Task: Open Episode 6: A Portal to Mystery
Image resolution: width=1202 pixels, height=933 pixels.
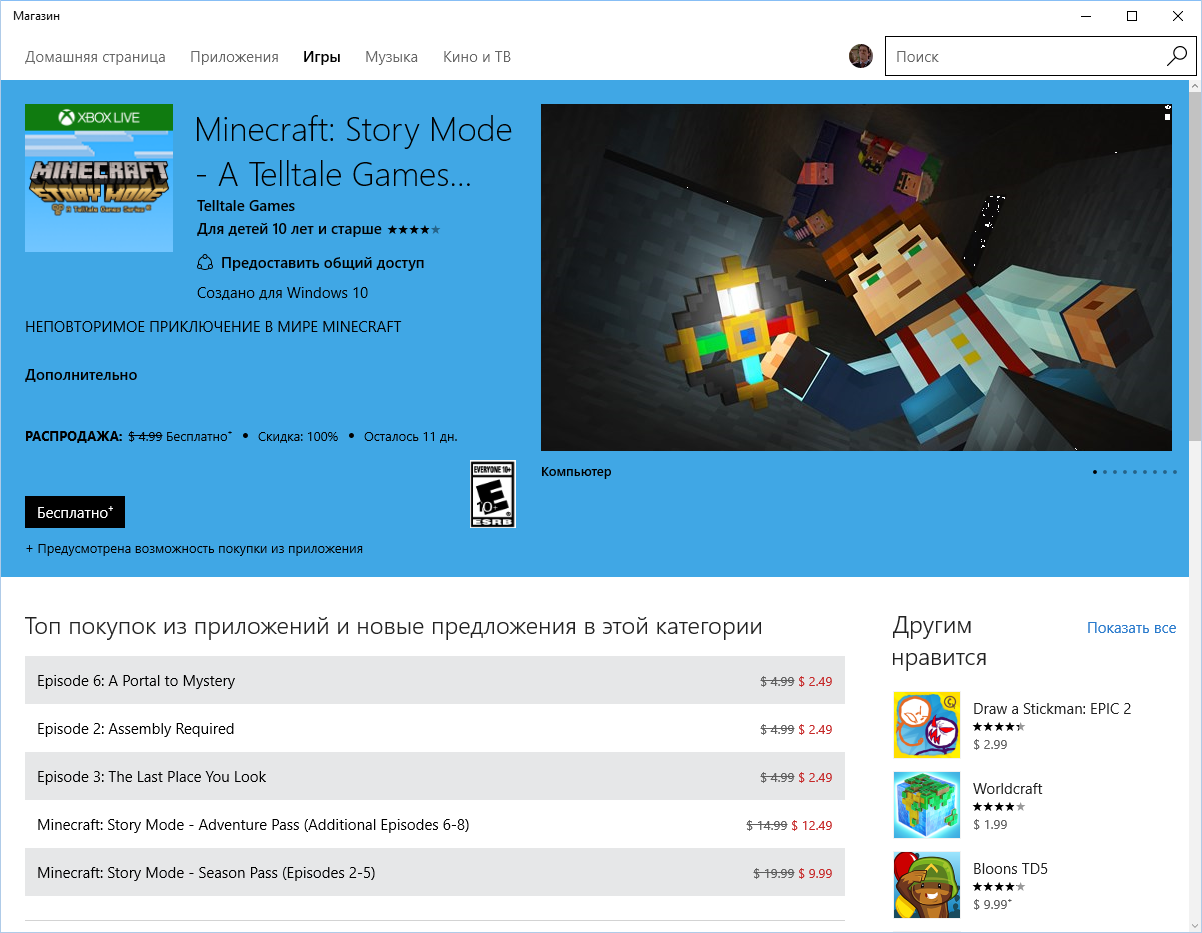Action: point(435,681)
